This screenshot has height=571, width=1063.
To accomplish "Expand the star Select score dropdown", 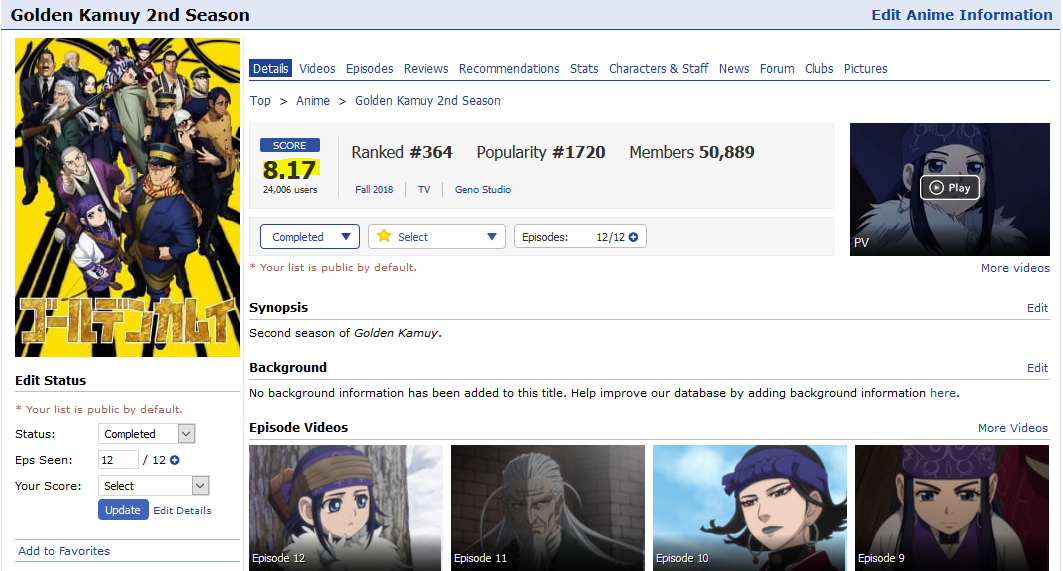I will (x=437, y=237).
